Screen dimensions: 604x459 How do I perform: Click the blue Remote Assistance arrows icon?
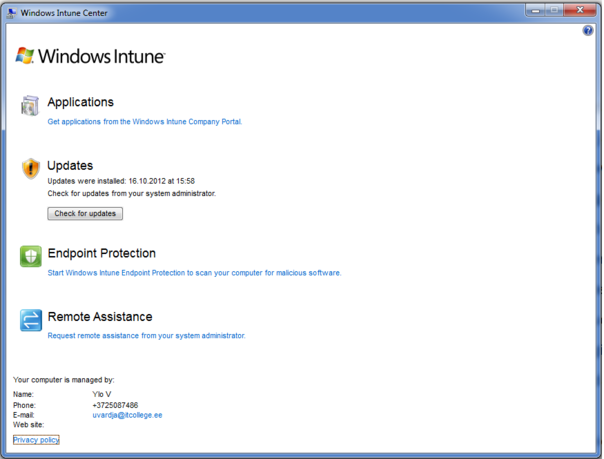[x=31, y=320]
